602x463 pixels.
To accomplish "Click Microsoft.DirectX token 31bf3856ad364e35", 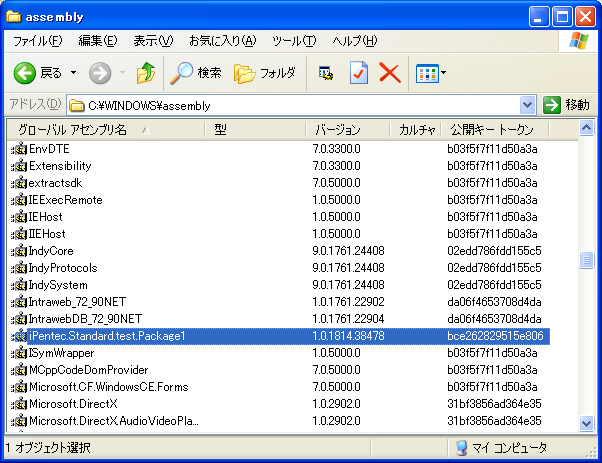I will coord(494,404).
